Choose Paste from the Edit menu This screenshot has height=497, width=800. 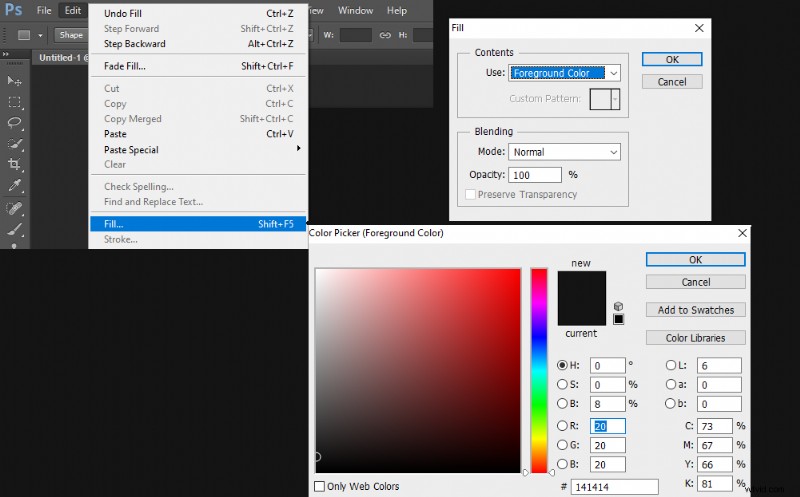click(x=198, y=134)
